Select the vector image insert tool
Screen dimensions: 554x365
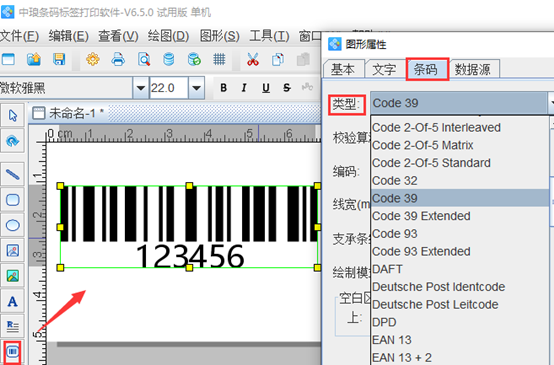13,251
